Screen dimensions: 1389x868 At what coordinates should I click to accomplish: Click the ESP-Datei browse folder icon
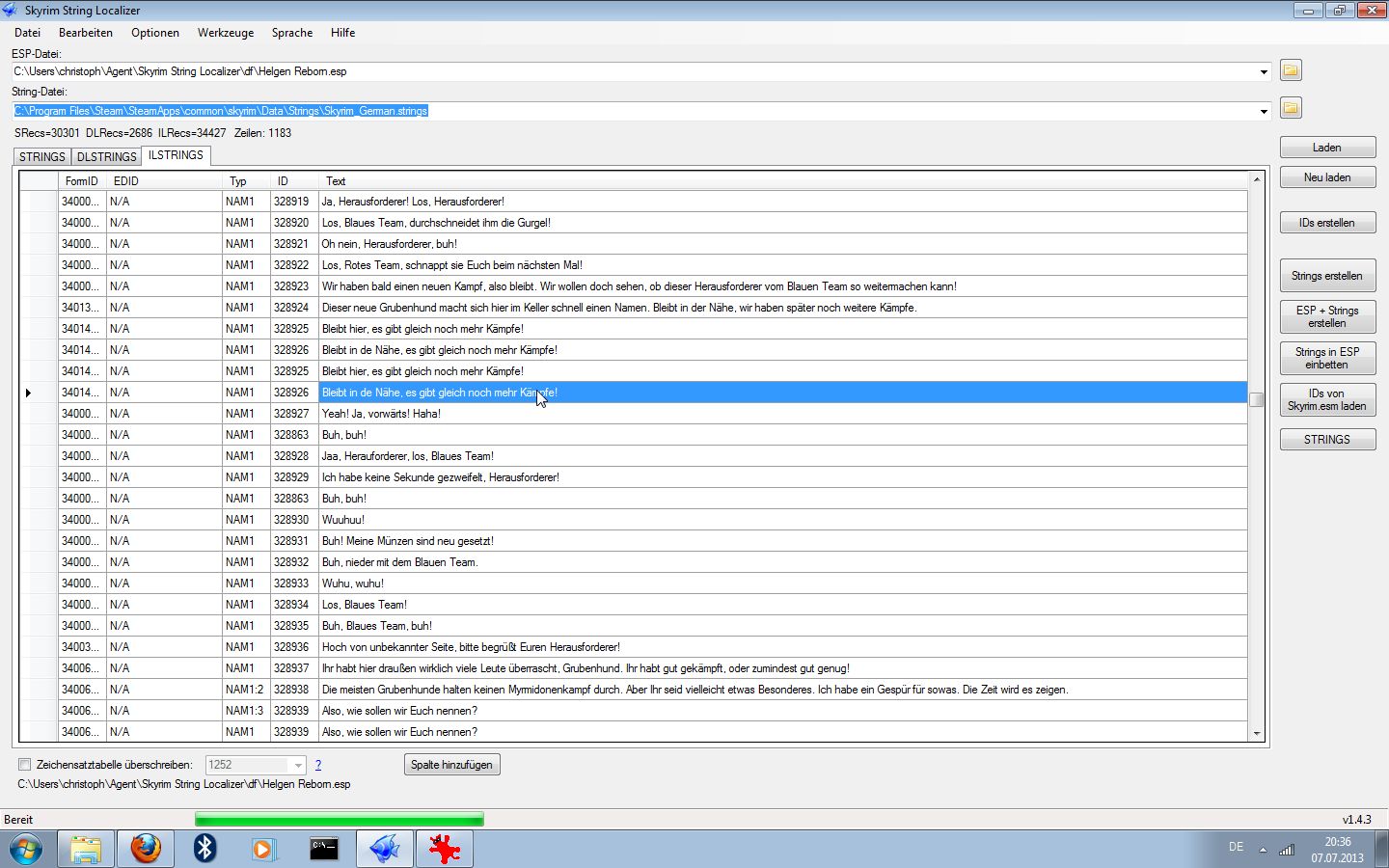(x=1291, y=70)
